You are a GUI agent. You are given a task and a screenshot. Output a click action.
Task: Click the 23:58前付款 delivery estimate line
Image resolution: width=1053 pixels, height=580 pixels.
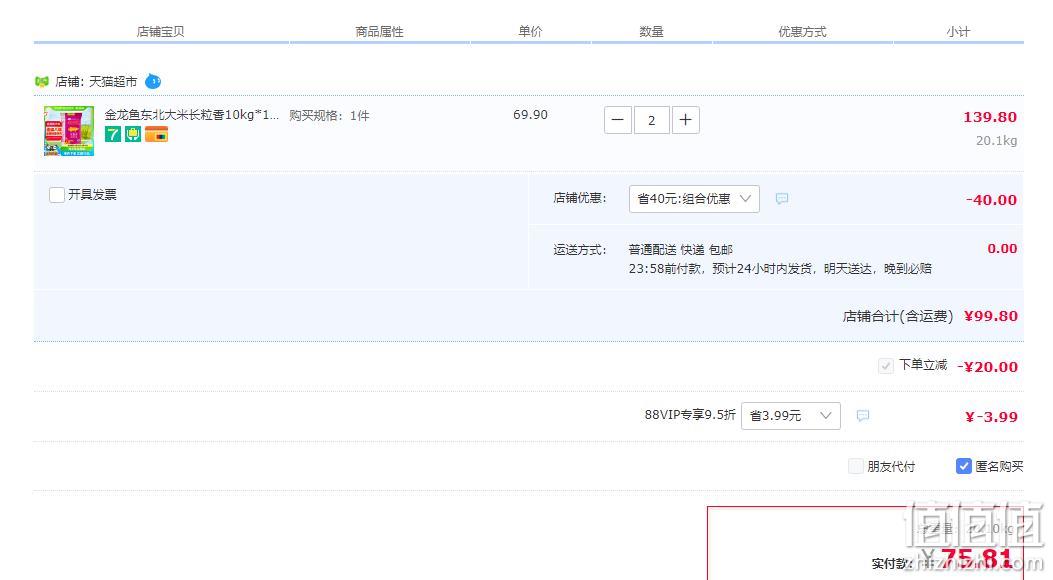pyautogui.click(x=780, y=269)
